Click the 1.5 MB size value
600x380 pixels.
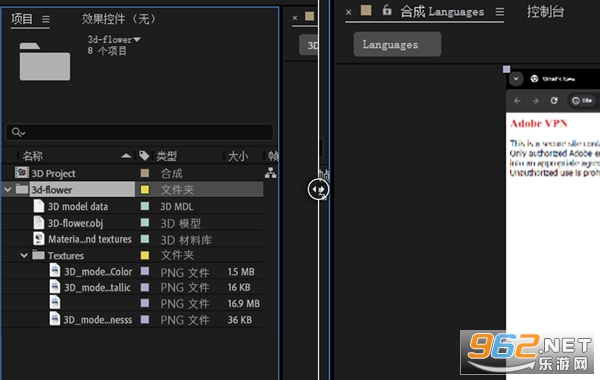coord(241,272)
